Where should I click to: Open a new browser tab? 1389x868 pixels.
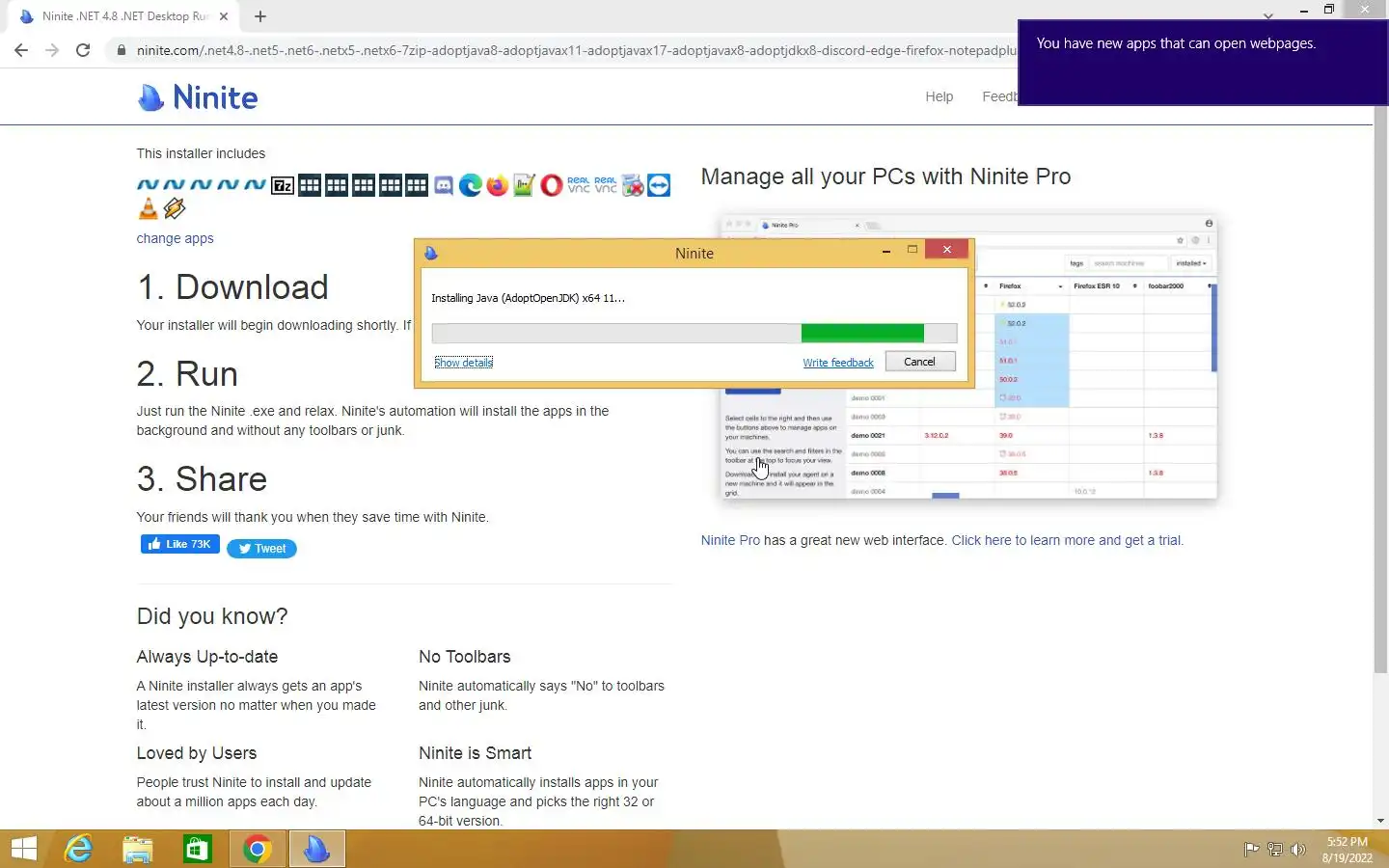coord(260,16)
